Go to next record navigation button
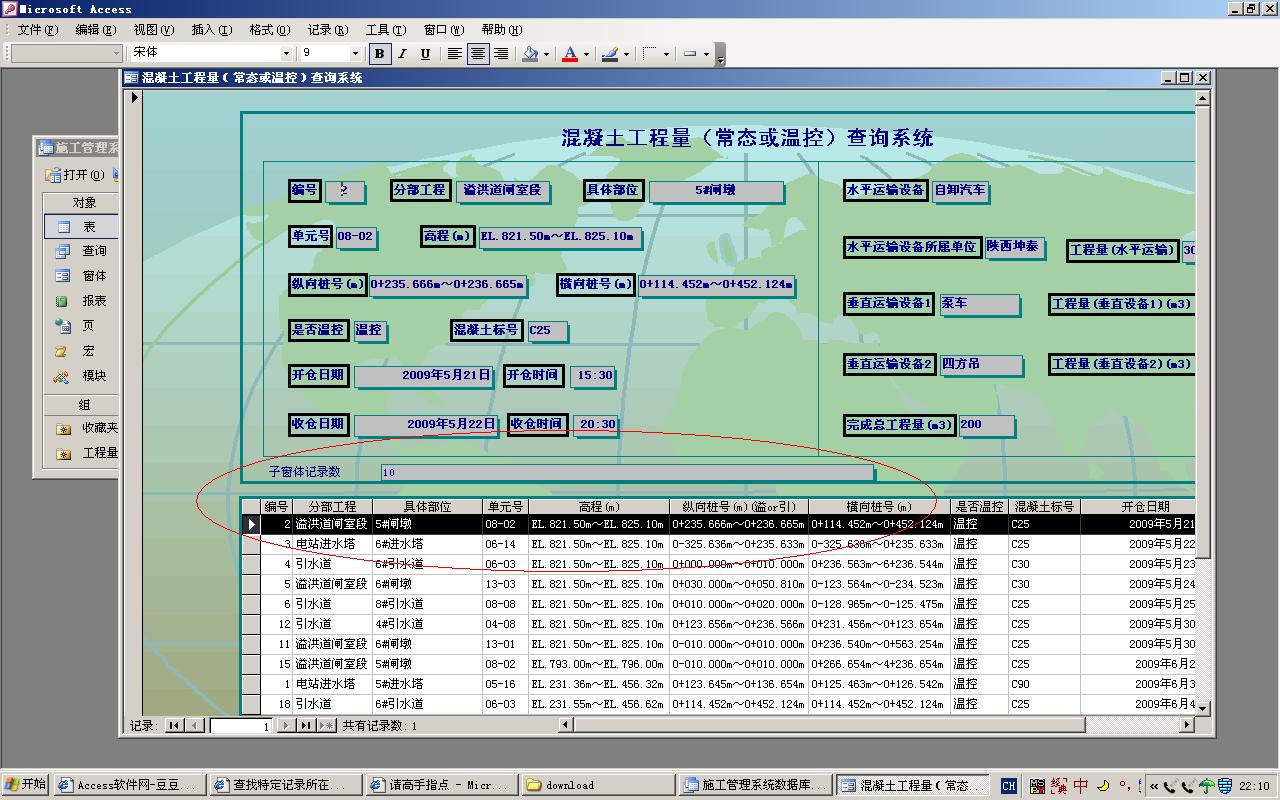This screenshot has width=1280, height=800. tap(285, 726)
